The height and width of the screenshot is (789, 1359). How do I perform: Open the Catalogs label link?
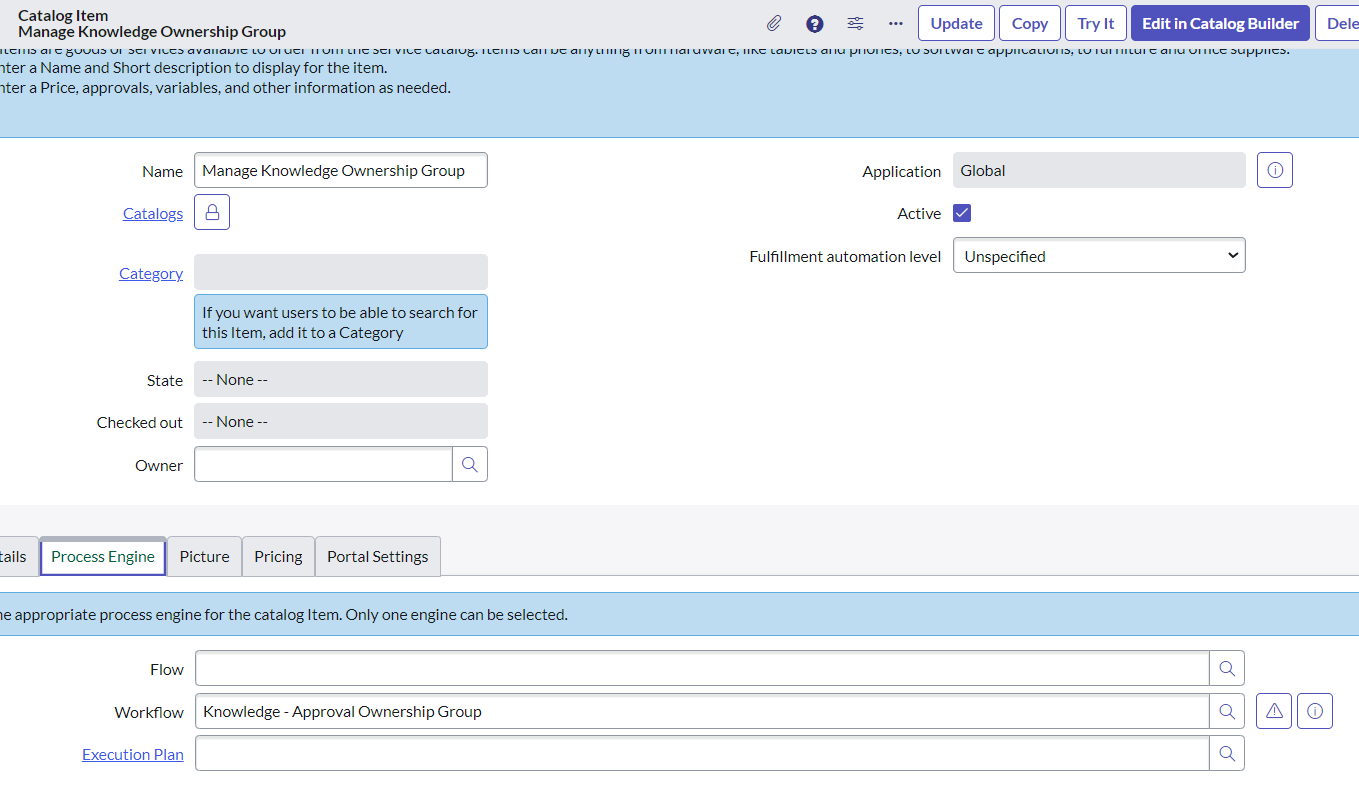[x=153, y=213]
